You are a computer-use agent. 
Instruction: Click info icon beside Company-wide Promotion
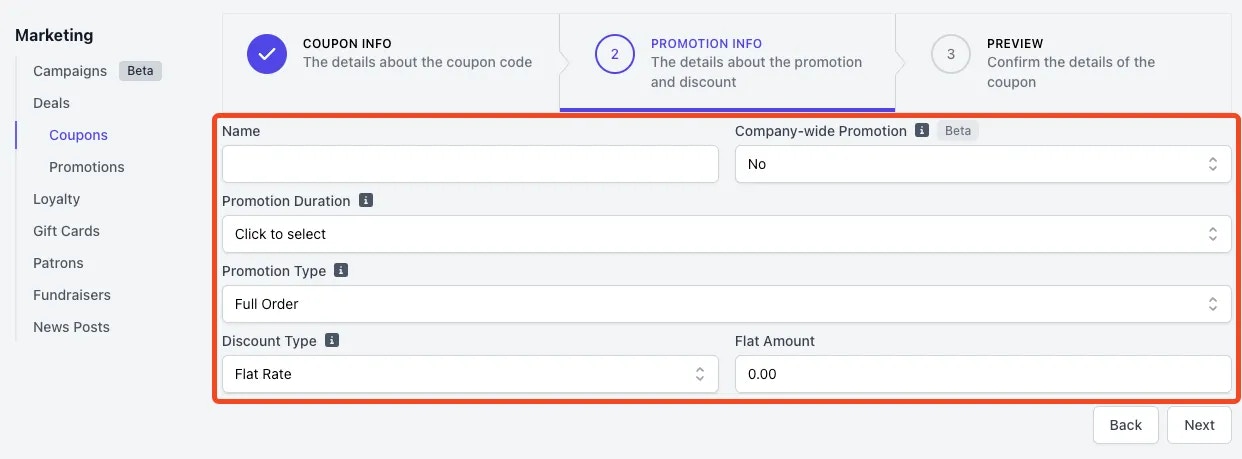(x=922, y=131)
